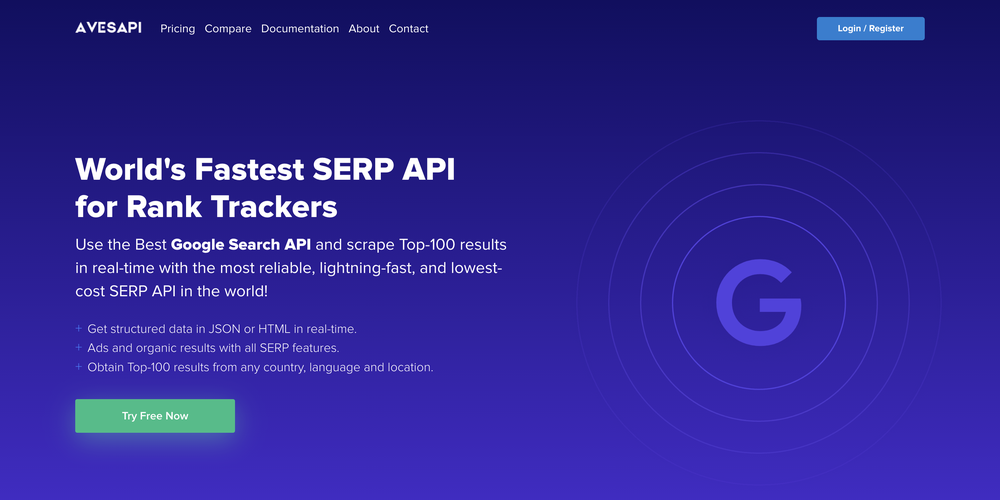
Task: Select the line about JSON or HTML data
Action: pos(222,329)
